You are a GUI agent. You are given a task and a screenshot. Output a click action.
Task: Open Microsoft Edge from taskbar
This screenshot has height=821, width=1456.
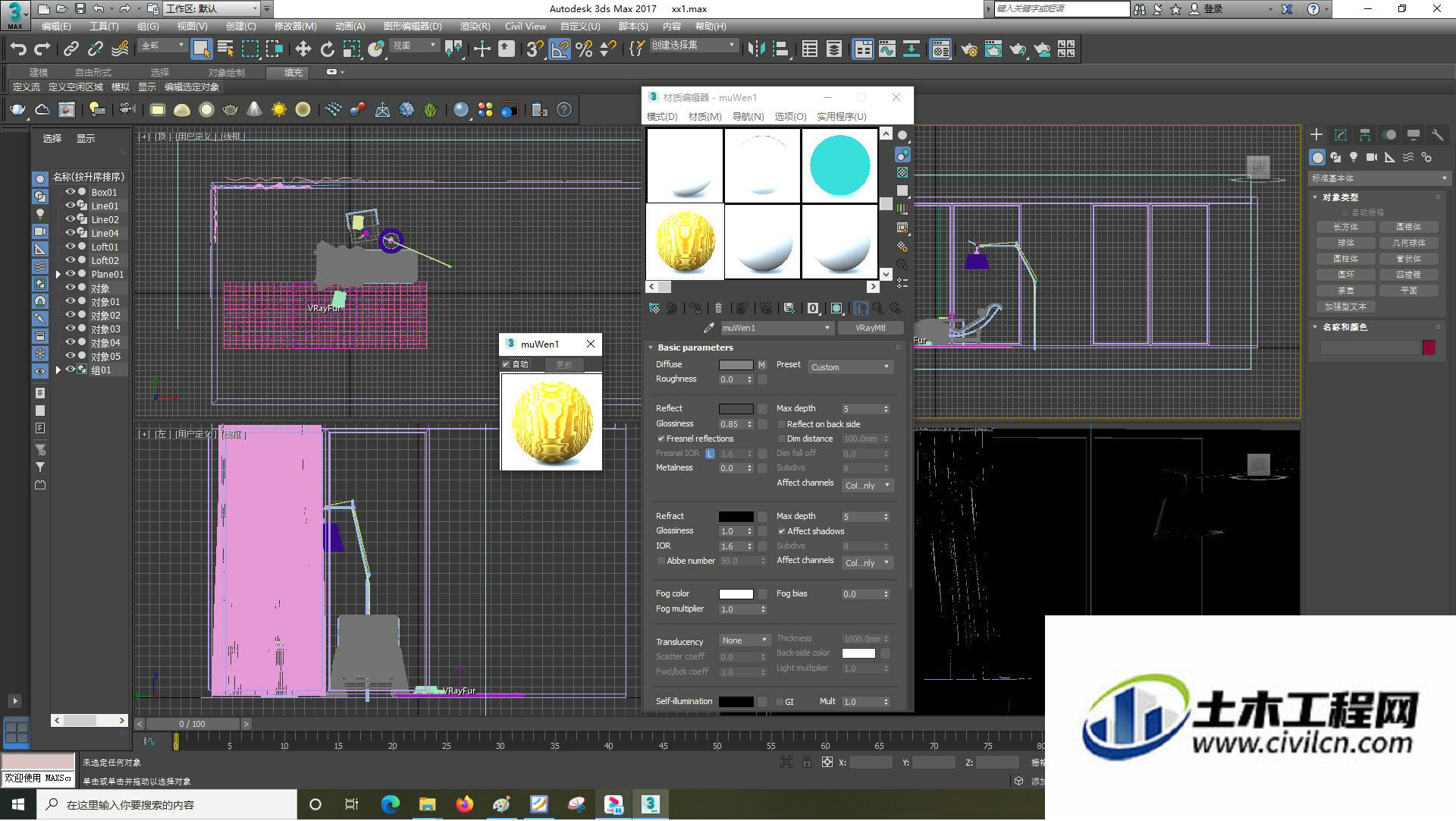(x=390, y=804)
